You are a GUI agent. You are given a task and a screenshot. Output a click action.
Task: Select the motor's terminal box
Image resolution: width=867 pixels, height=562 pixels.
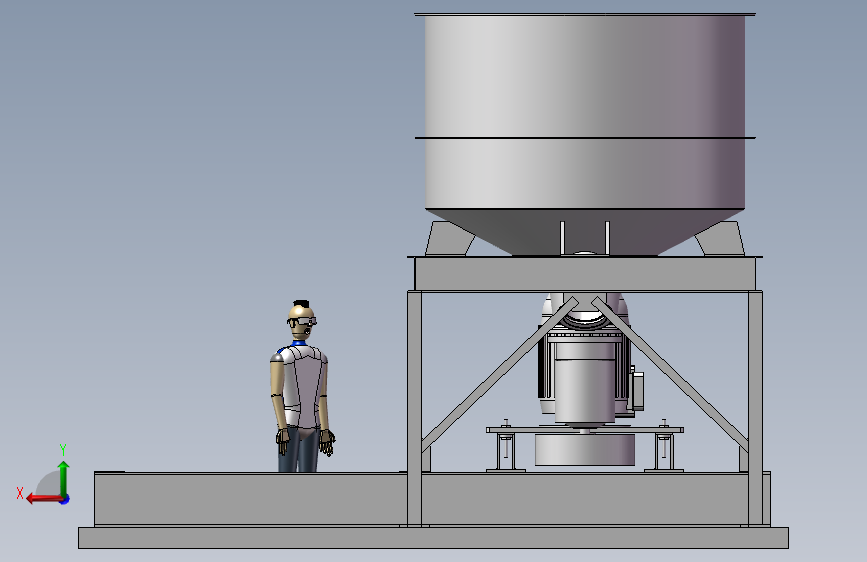[x=638, y=390]
